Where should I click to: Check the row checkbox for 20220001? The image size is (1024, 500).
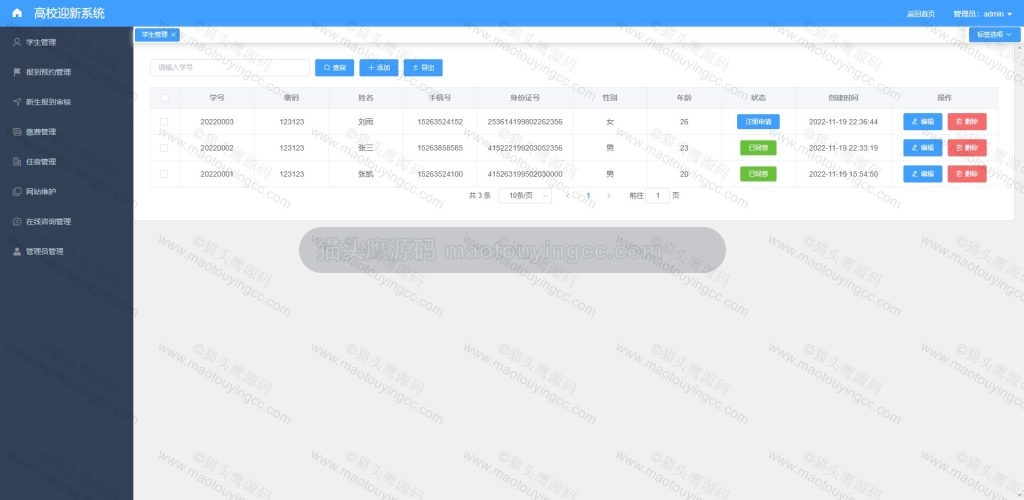point(164,174)
